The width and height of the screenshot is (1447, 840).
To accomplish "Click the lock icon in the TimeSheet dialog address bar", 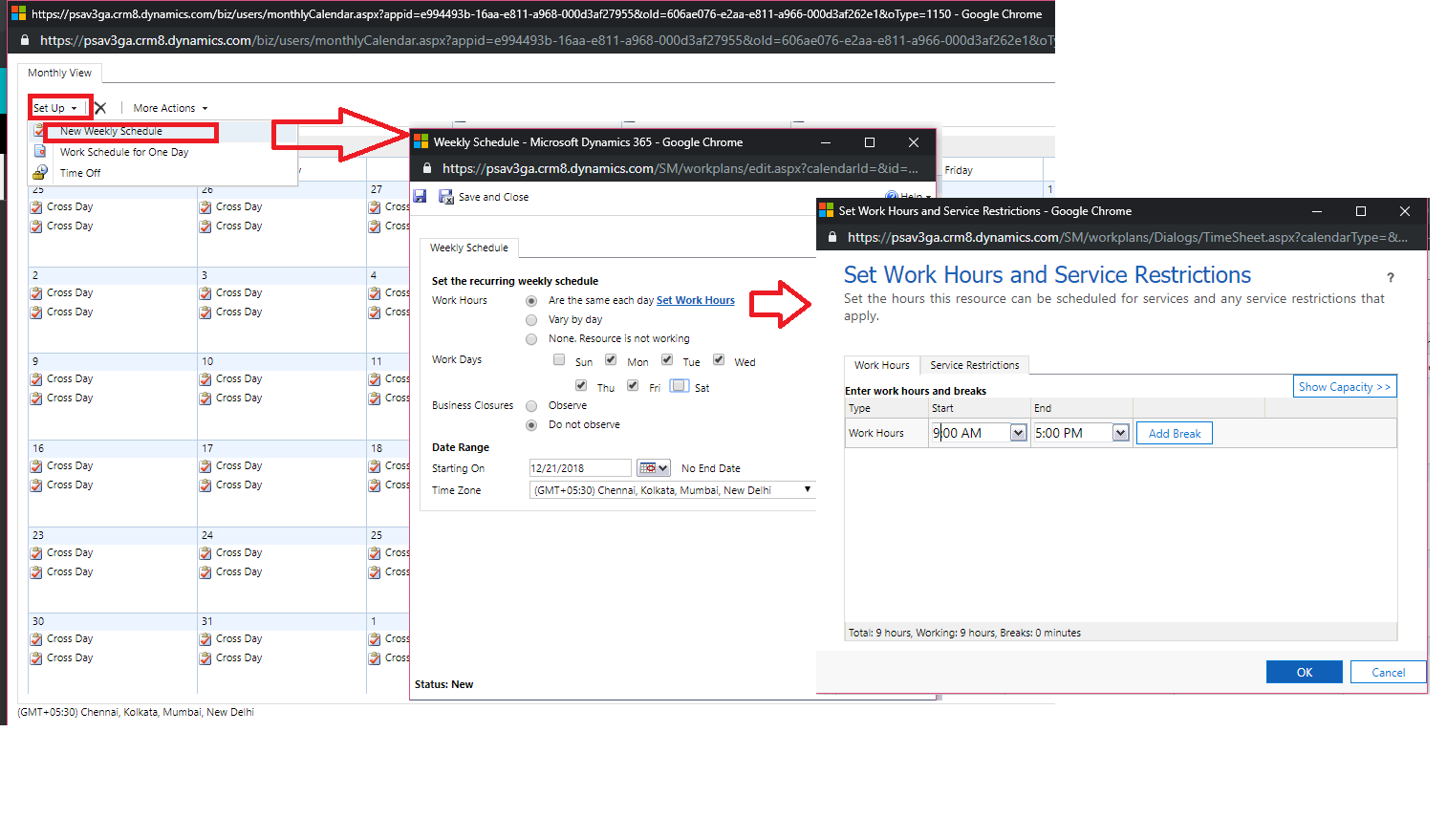I will coord(832,237).
